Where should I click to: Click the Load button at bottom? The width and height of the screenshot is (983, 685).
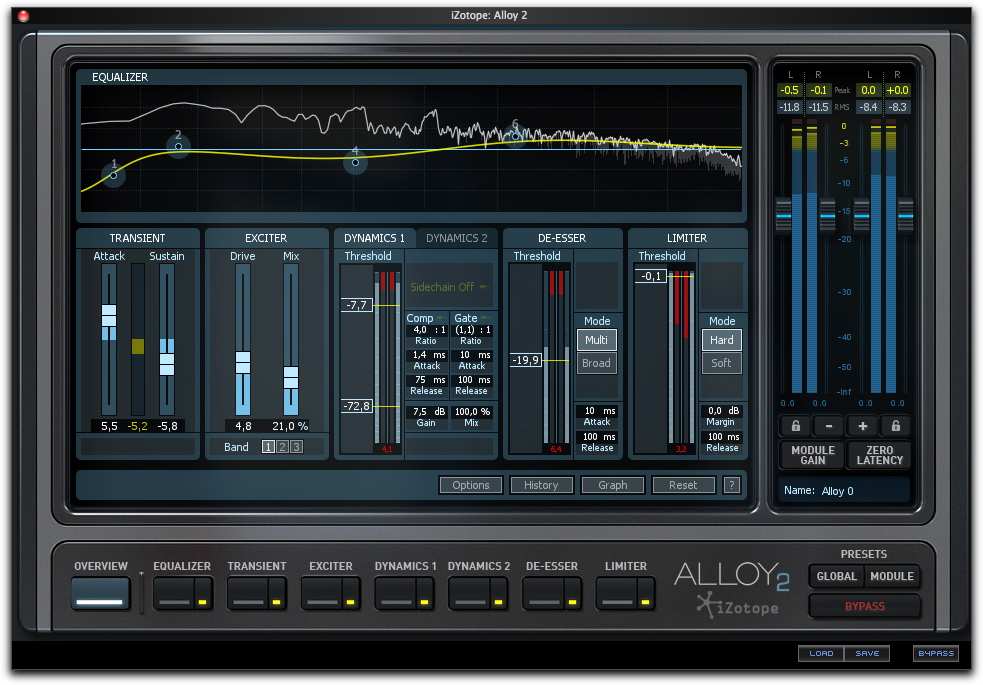tap(821, 653)
